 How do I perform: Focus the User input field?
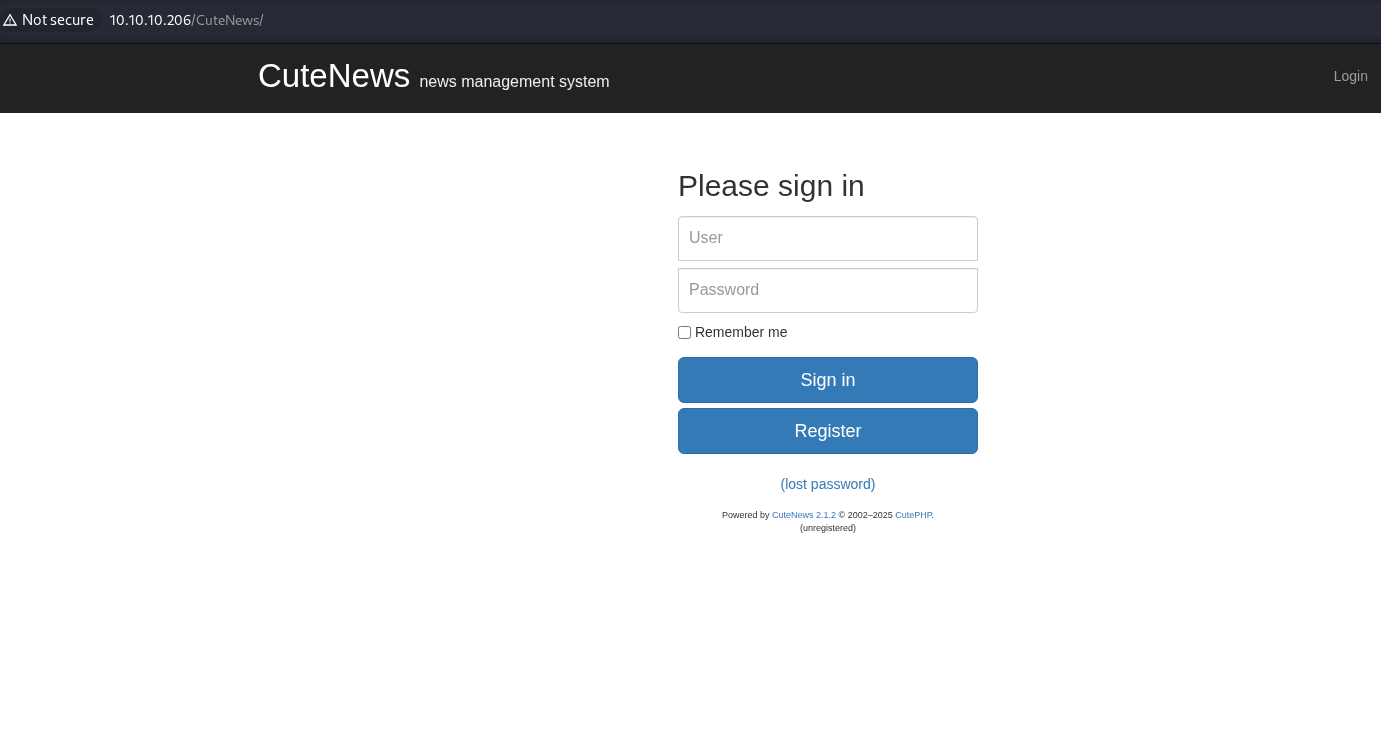827,238
